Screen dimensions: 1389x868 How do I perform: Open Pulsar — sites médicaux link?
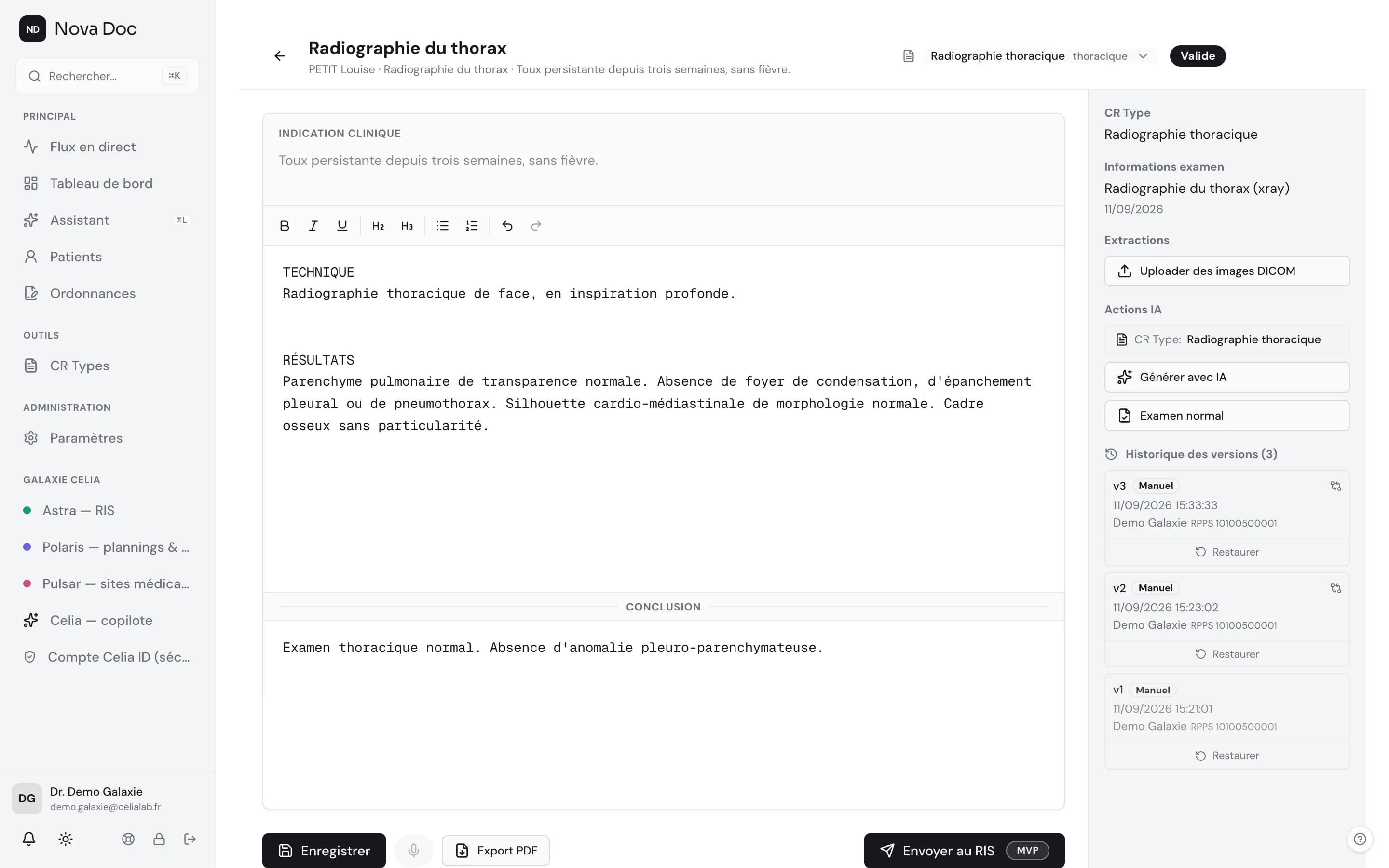108,584
